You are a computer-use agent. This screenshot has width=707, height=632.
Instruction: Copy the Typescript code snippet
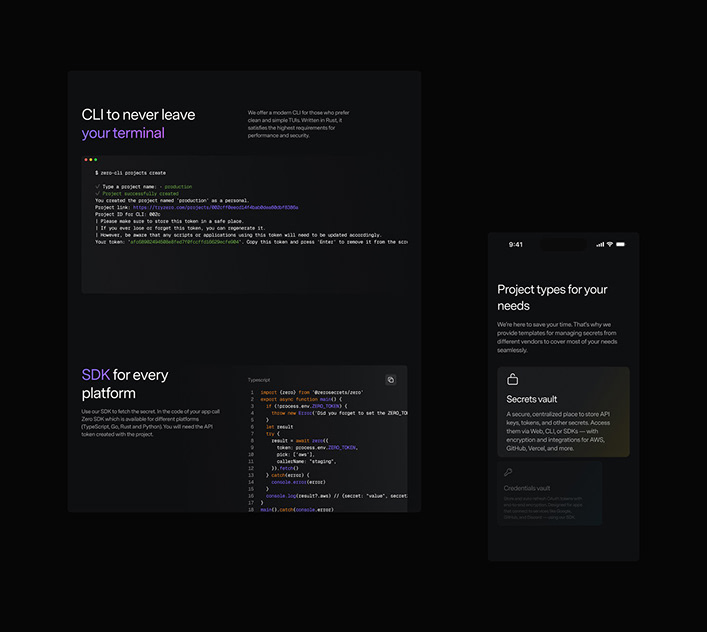click(390, 380)
